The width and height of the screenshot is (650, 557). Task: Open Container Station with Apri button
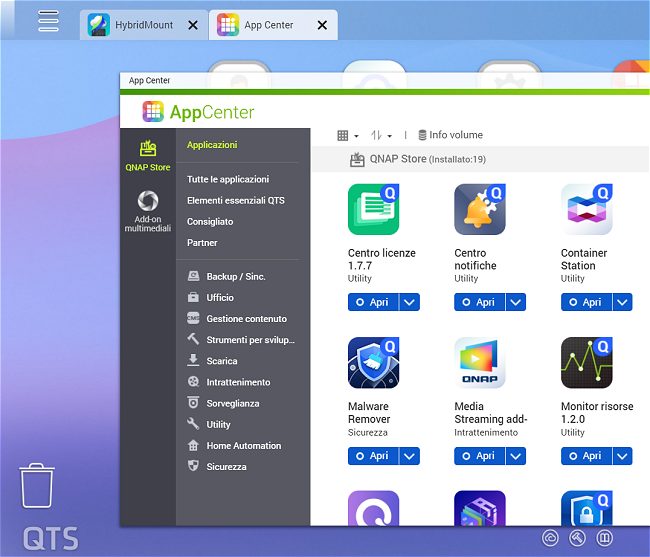point(586,302)
